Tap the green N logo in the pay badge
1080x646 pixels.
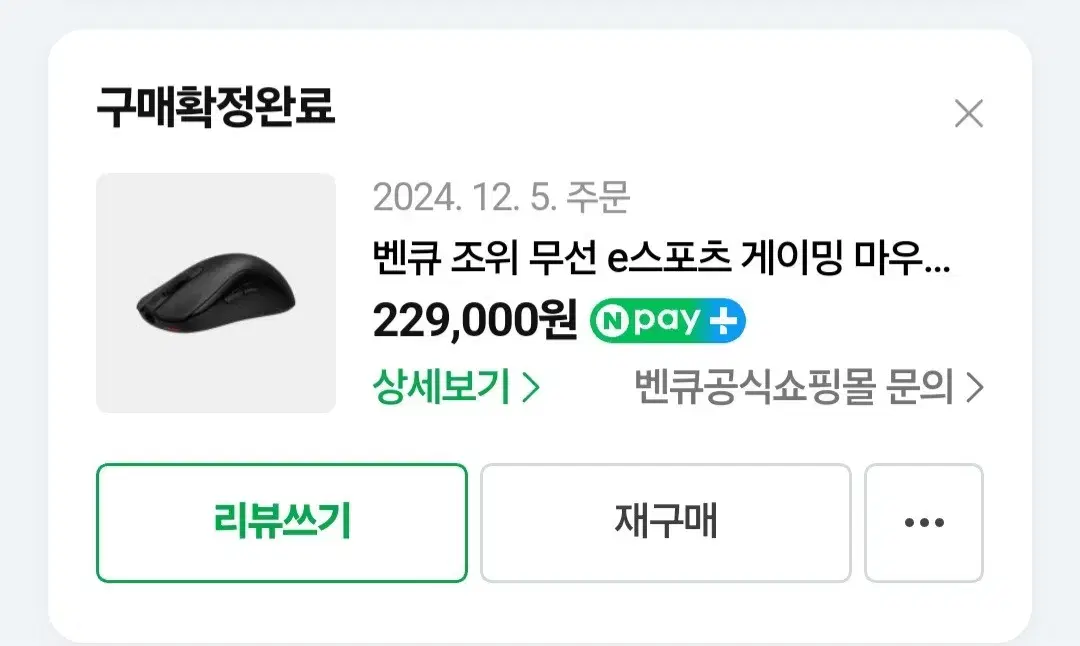pos(612,322)
